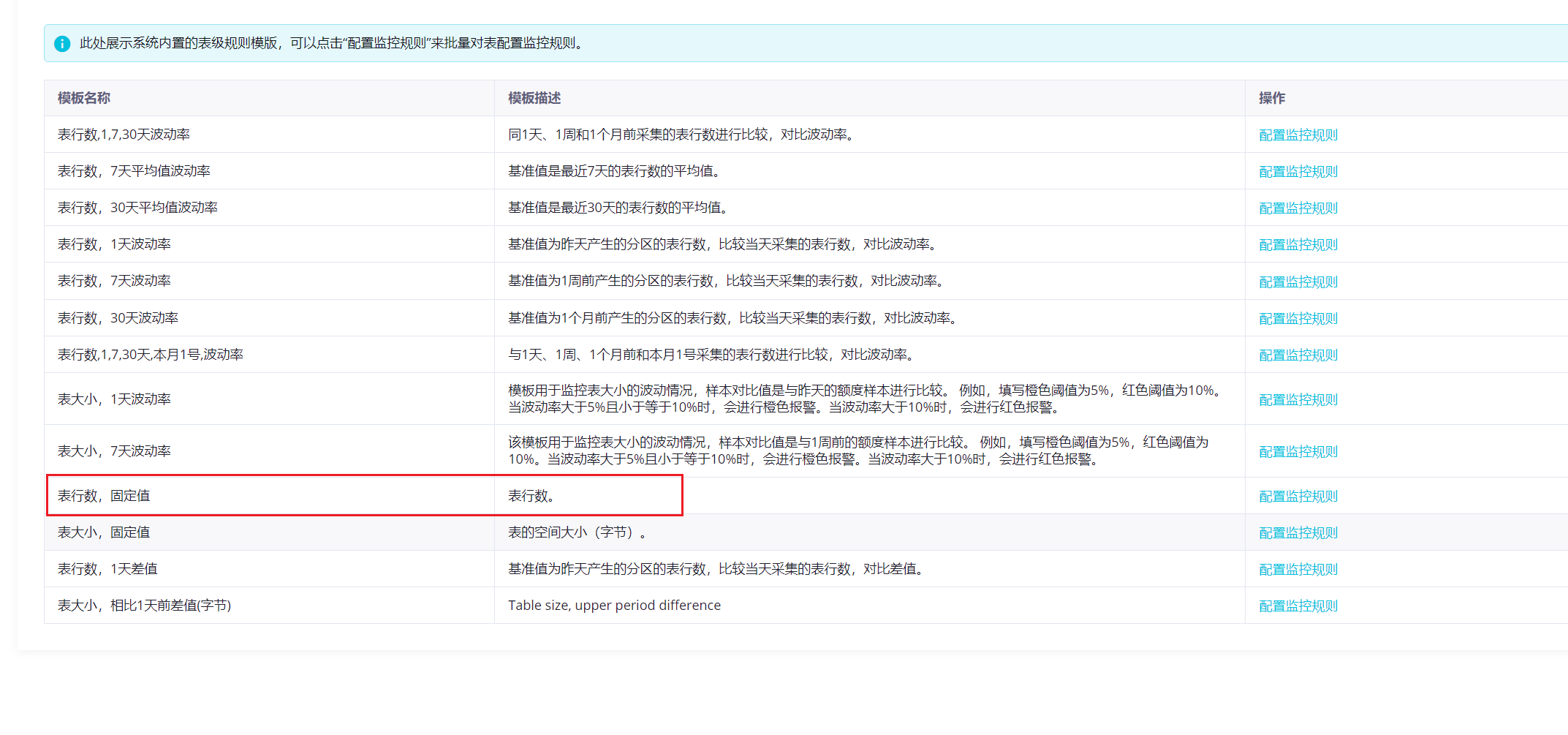Open 配置监控规则 for 表行数，7天平均值波动率

click(x=1298, y=172)
